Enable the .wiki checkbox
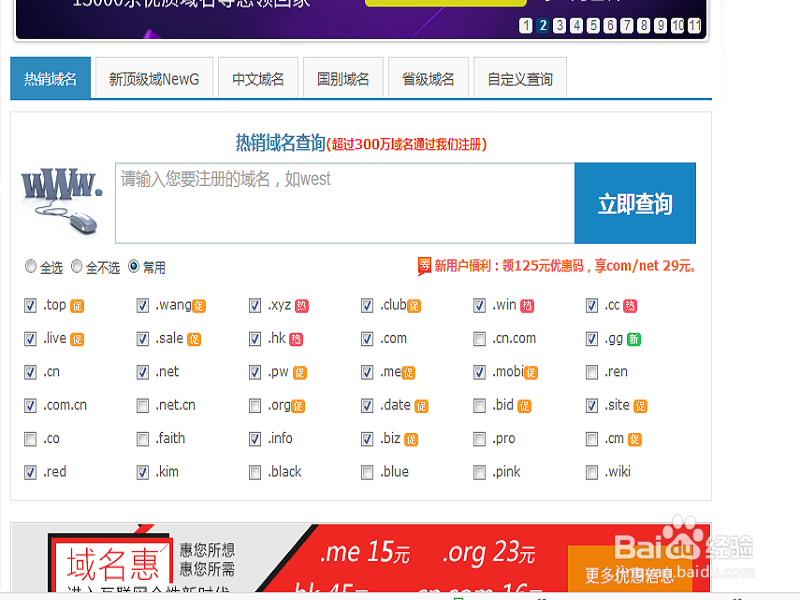Viewport: 800px width, 600px height. [x=592, y=471]
